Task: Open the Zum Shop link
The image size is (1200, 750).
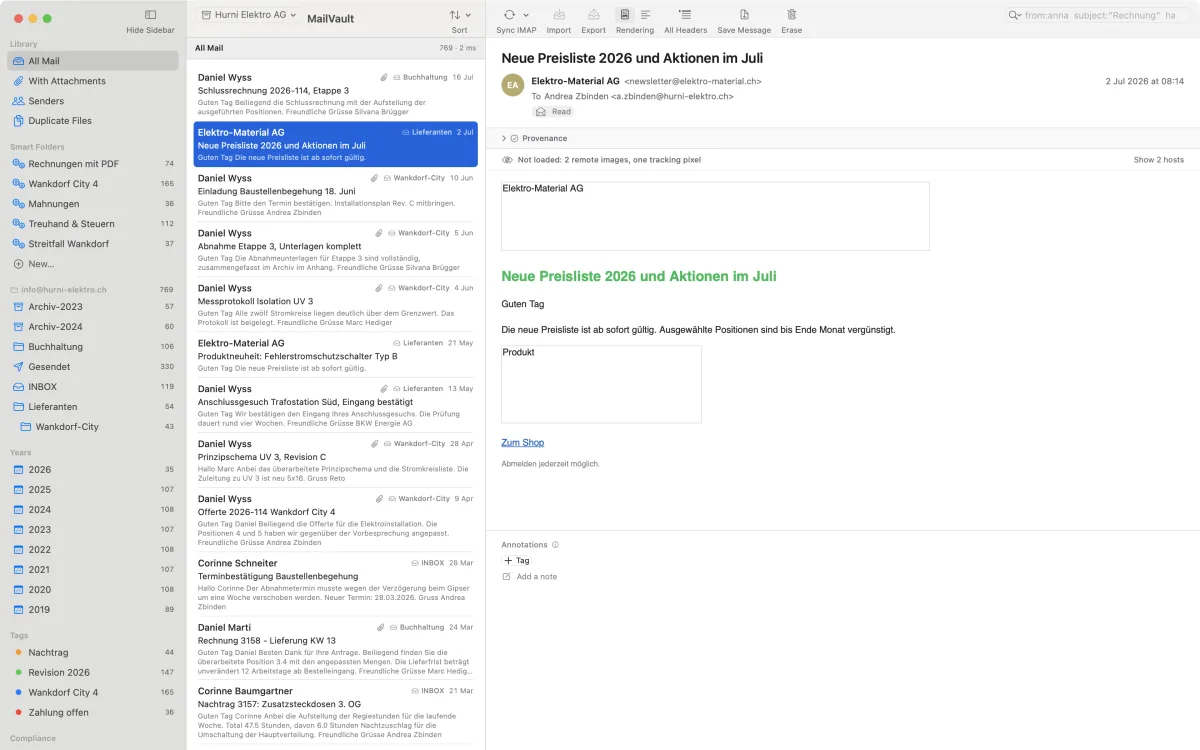Action: point(522,443)
